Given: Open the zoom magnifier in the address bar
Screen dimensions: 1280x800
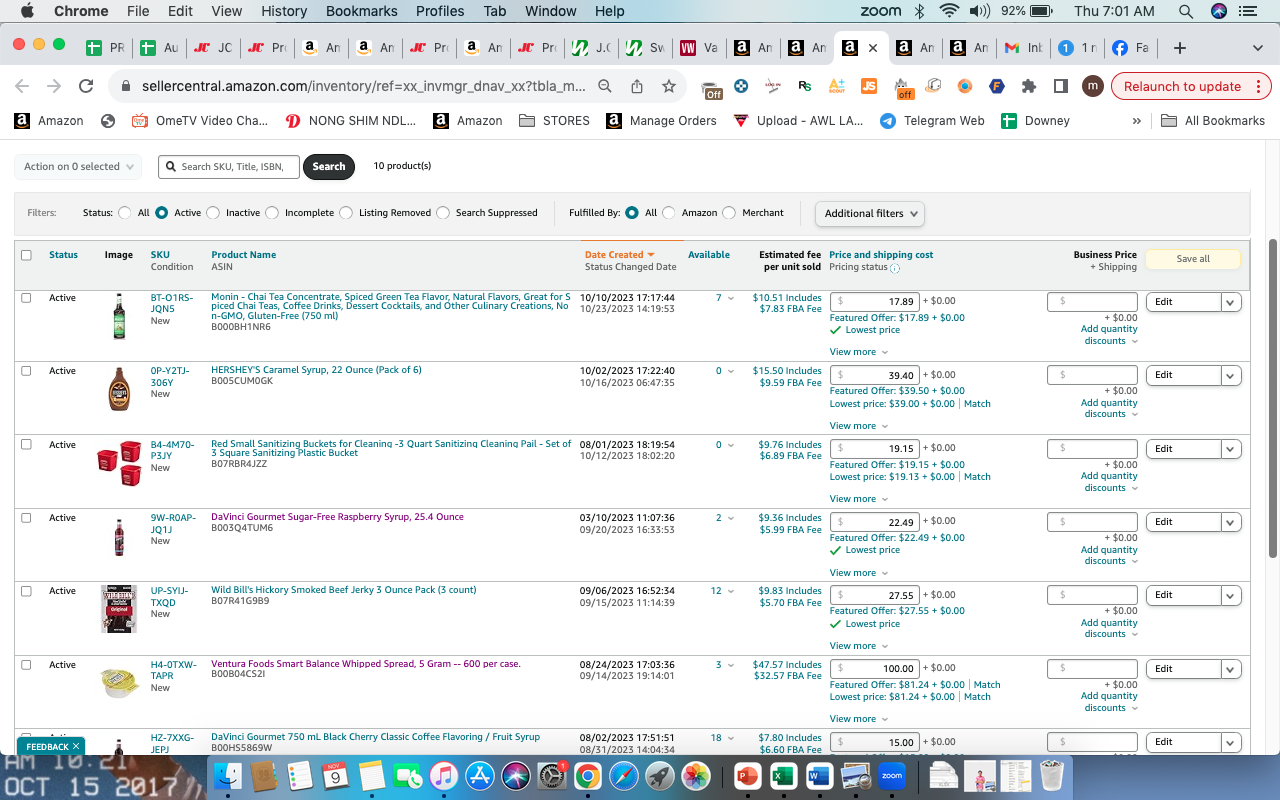Looking at the screenshot, I should click(605, 86).
